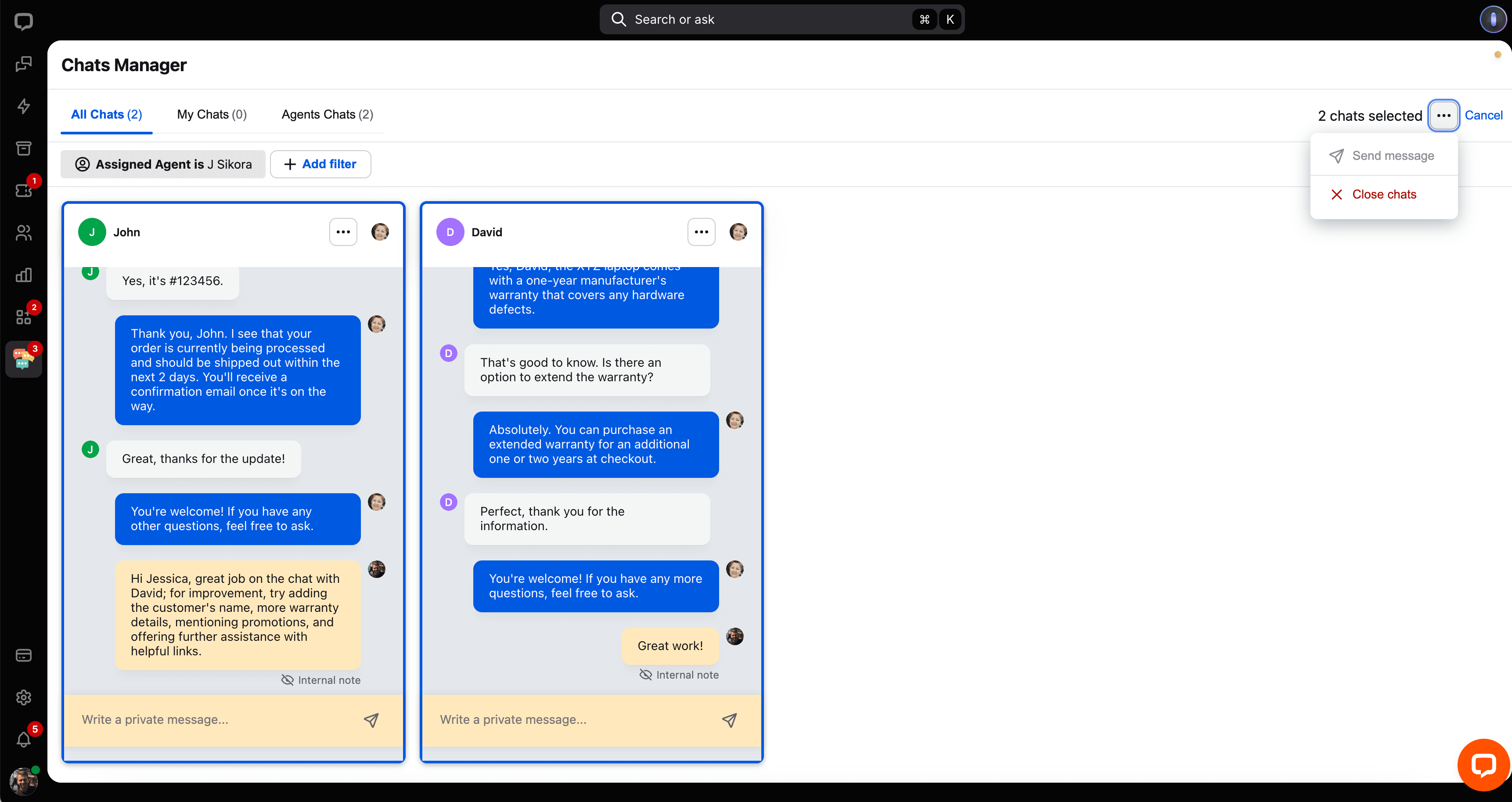This screenshot has width=1512, height=802.
Task: Open the Archives box icon
Action: 23,148
